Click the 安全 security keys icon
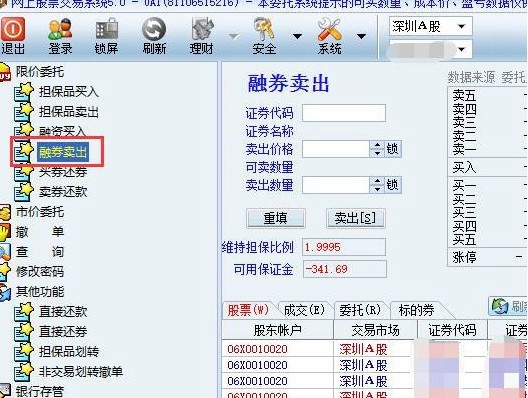The image size is (528, 398). [264, 30]
